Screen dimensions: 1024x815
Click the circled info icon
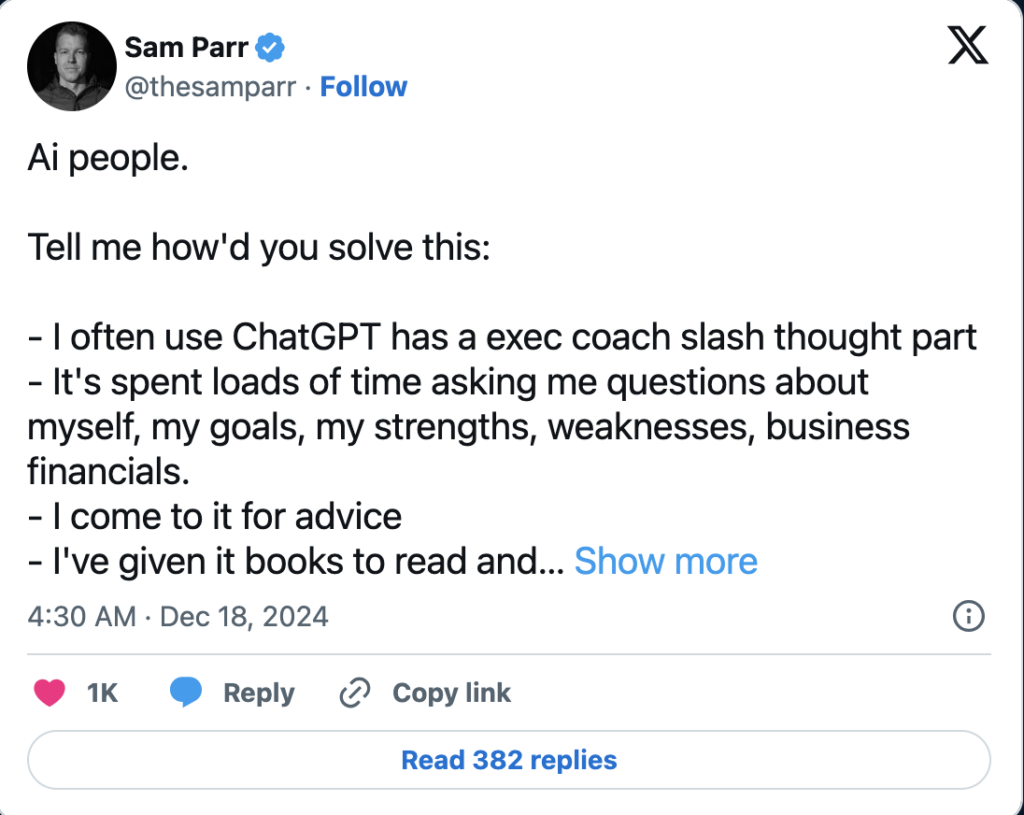(968, 616)
